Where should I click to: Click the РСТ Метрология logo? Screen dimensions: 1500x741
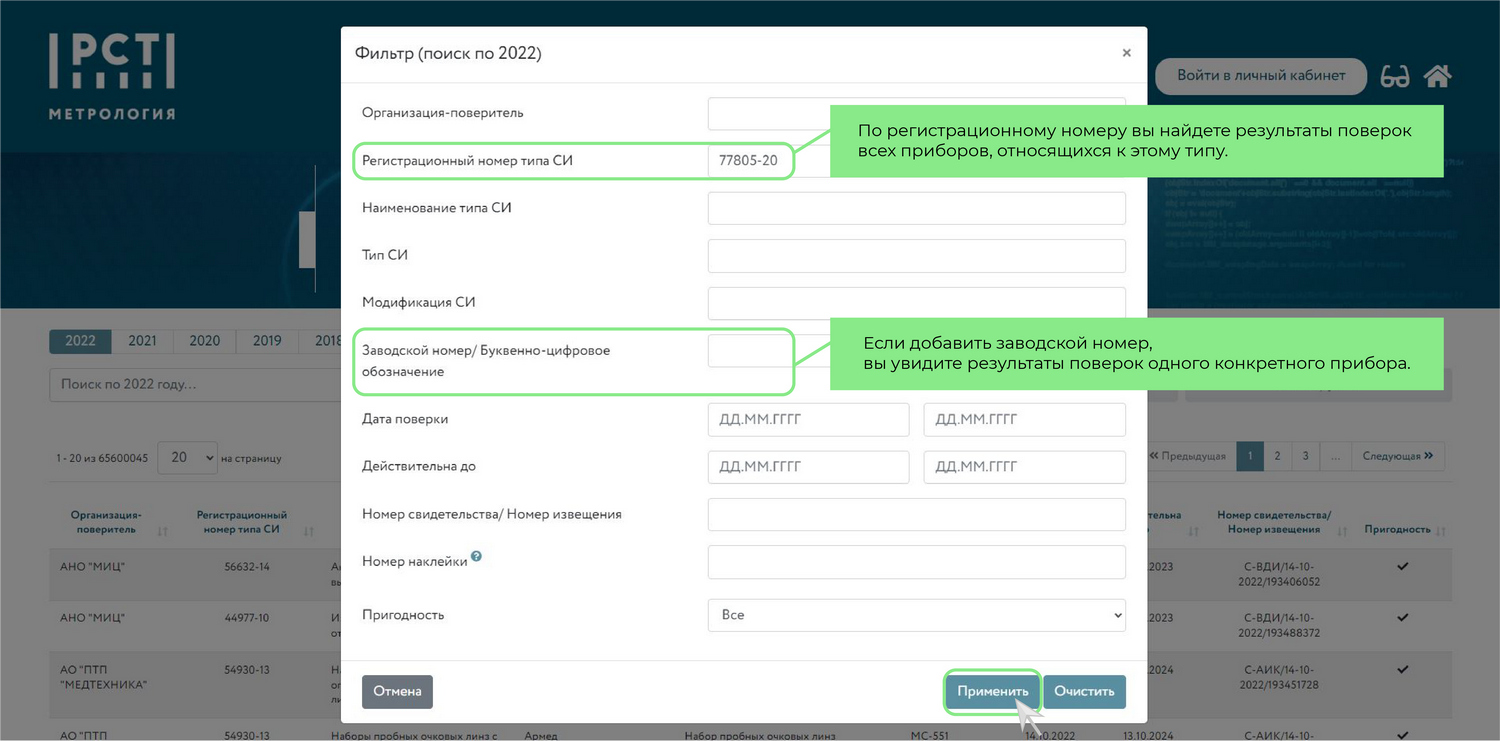coord(112,76)
